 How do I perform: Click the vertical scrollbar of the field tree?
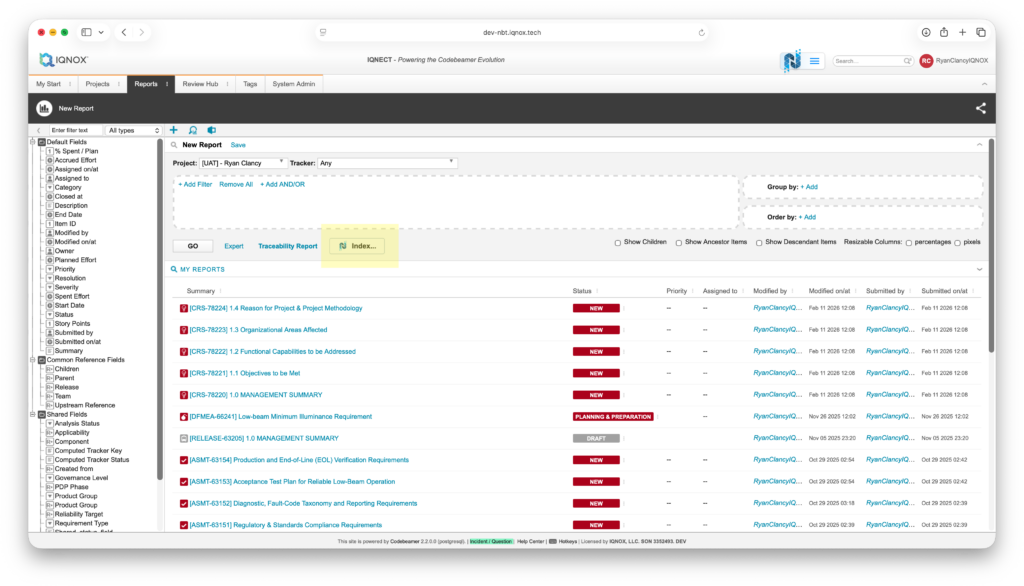(160, 320)
